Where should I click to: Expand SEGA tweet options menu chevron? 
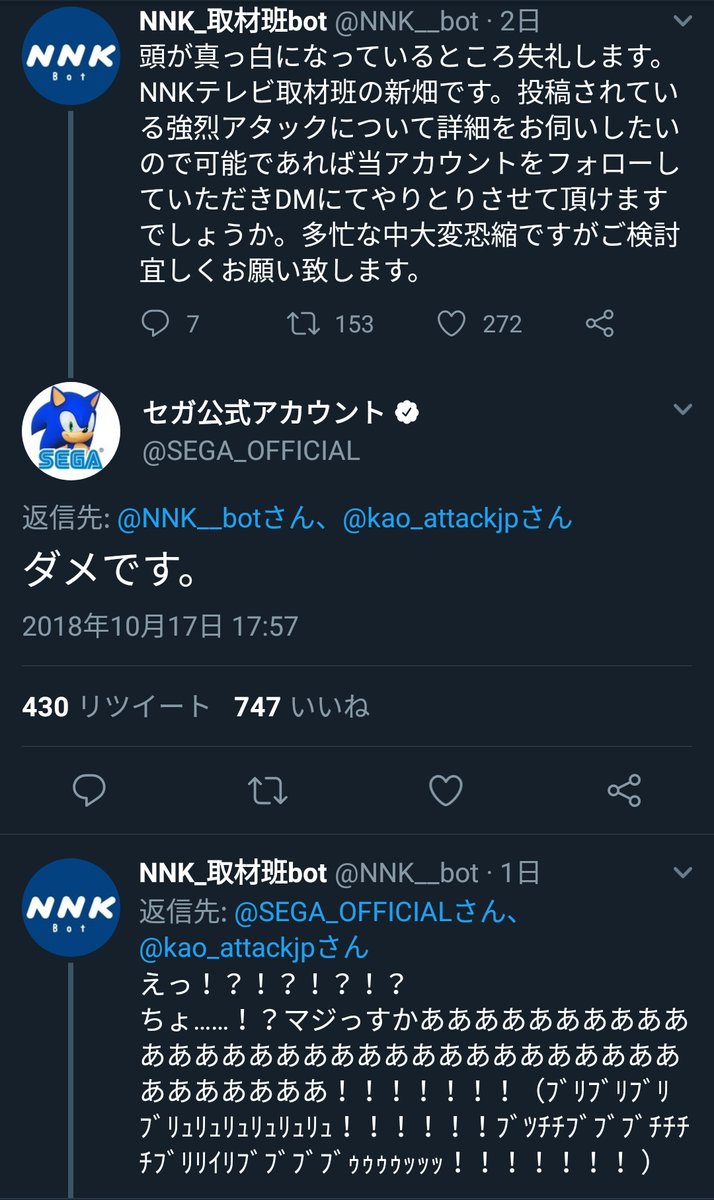click(682, 410)
